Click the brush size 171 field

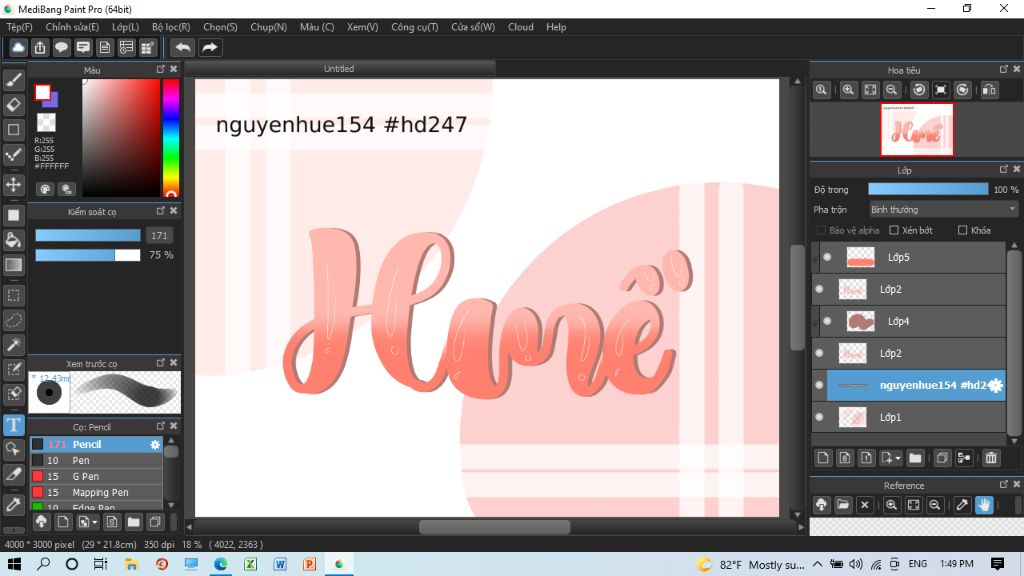pyautogui.click(x=159, y=236)
